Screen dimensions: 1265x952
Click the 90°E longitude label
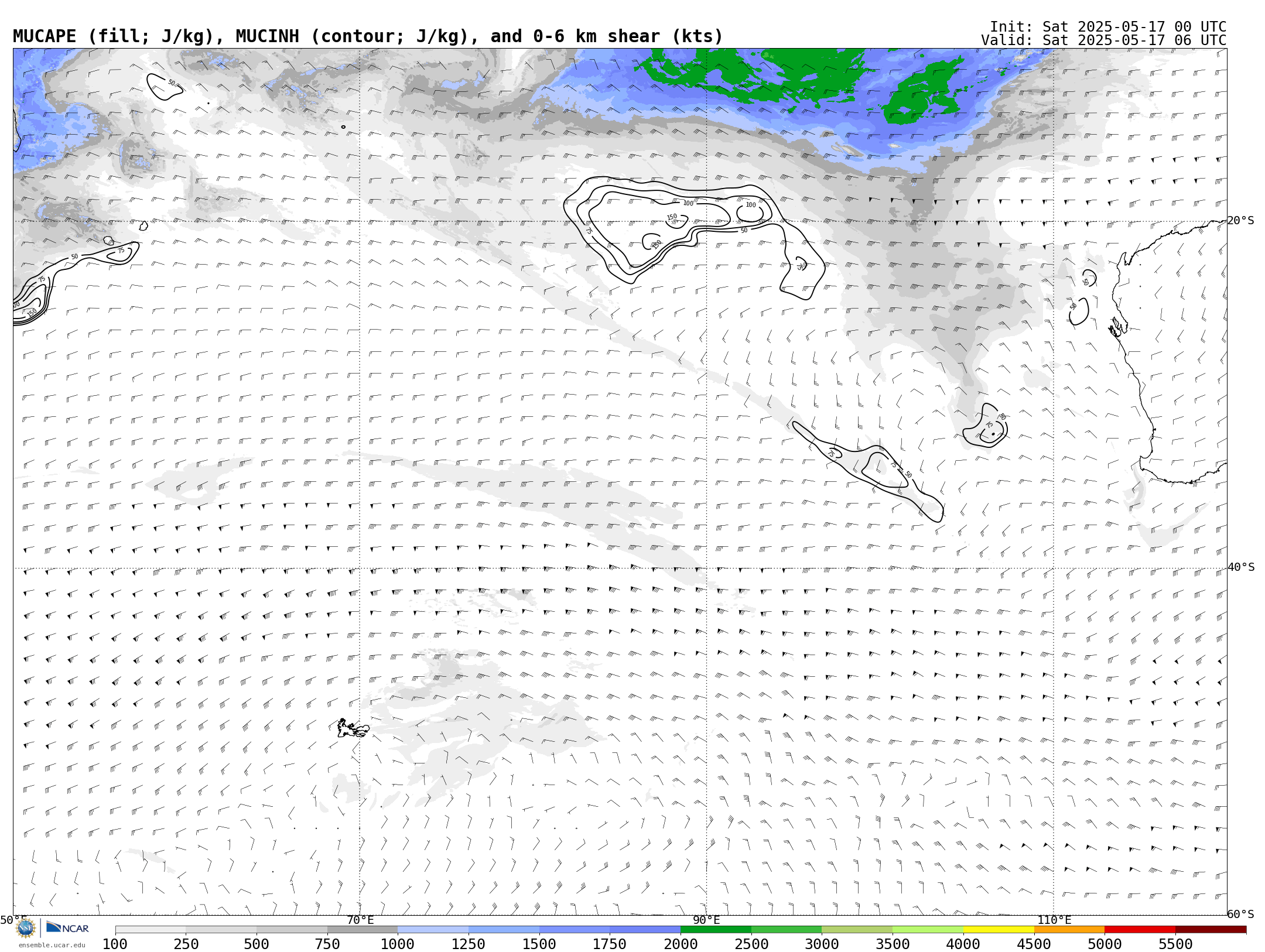tap(707, 920)
